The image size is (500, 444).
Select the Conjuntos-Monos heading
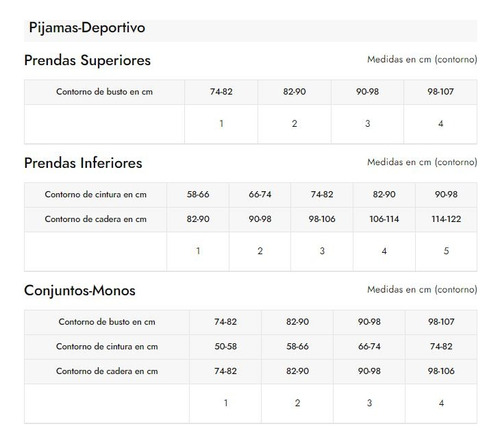coord(80,290)
